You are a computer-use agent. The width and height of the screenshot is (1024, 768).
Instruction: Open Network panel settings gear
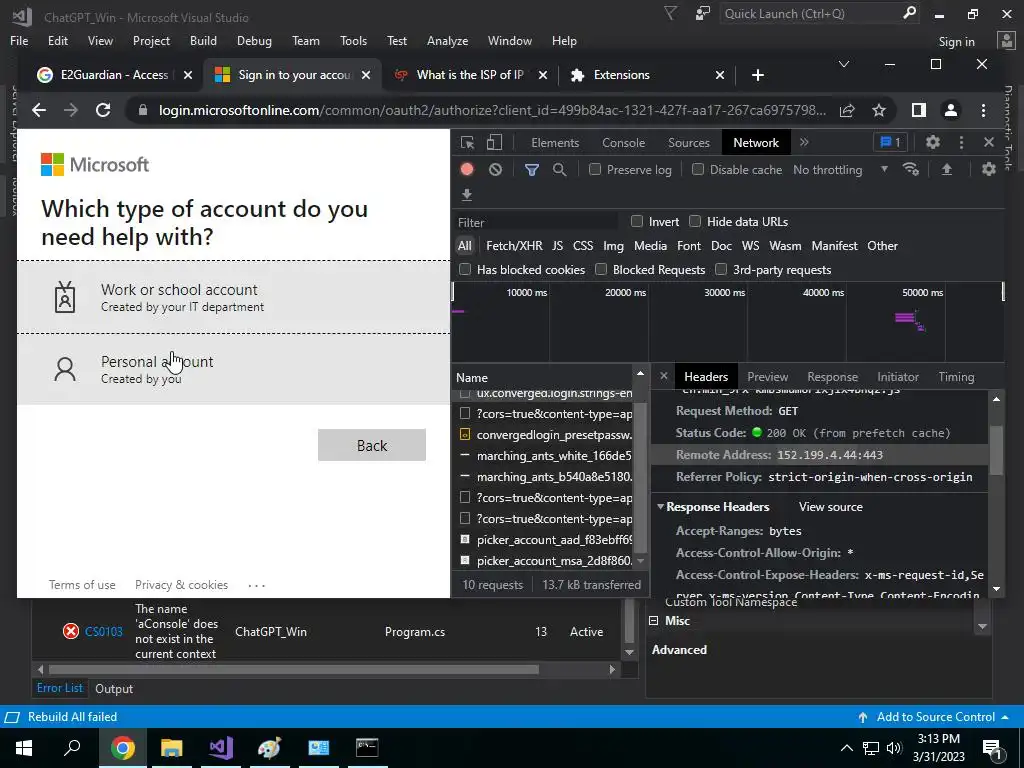(989, 169)
